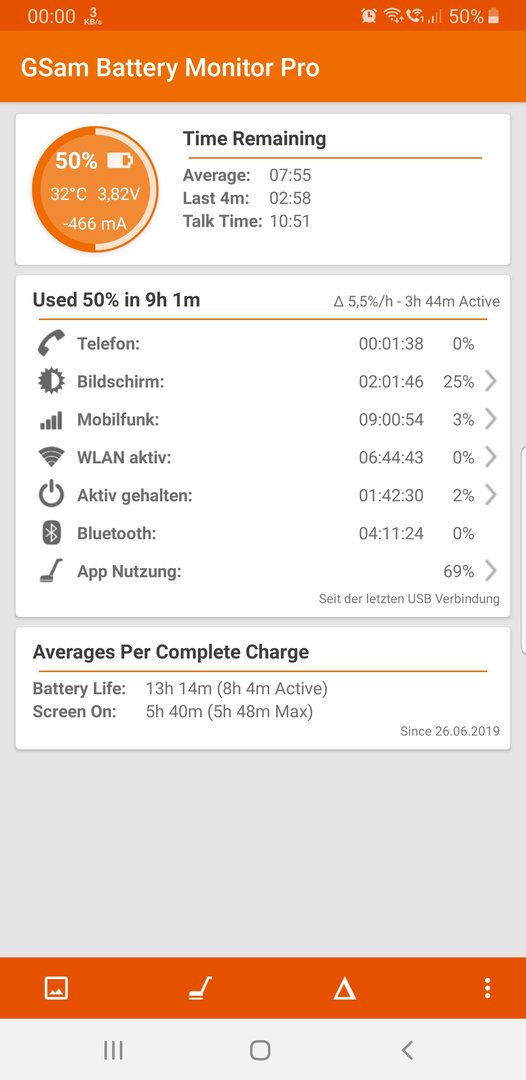Tap the circular battery gauge showing 50%
The height and width of the screenshot is (1080, 526).
95,189
